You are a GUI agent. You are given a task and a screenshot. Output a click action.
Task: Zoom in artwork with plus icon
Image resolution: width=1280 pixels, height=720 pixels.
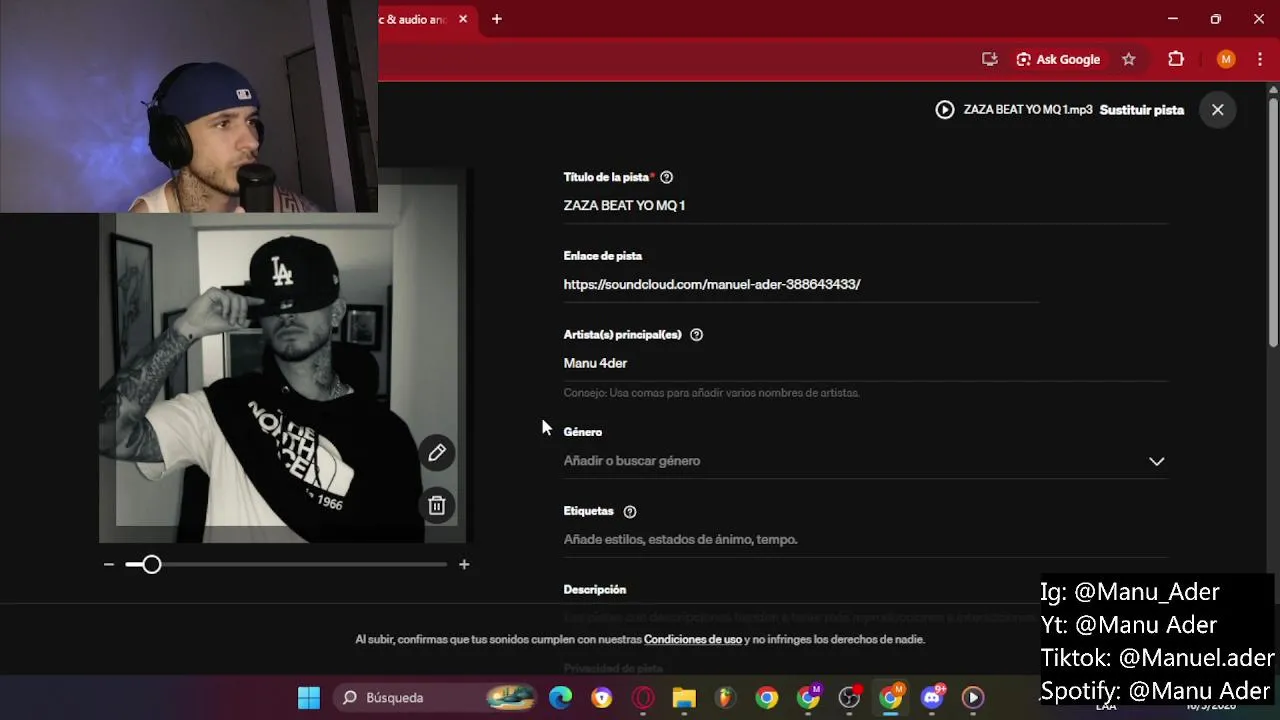pos(464,565)
